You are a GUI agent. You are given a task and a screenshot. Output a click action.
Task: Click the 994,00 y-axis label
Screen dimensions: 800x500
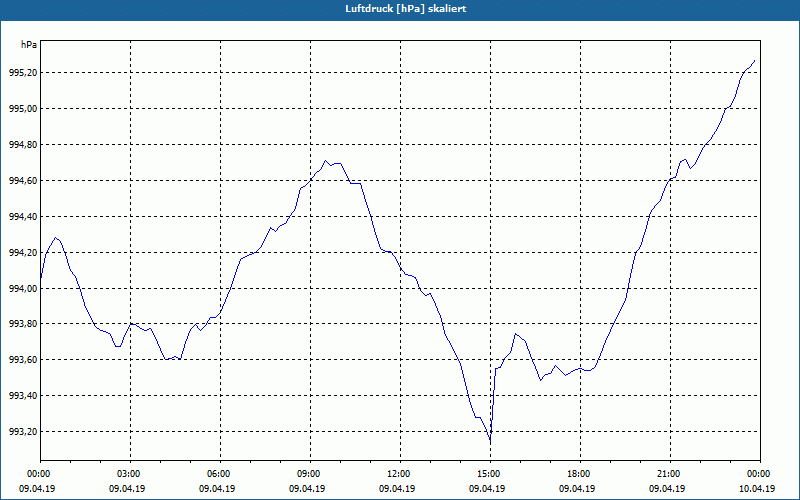tap(23, 289)
